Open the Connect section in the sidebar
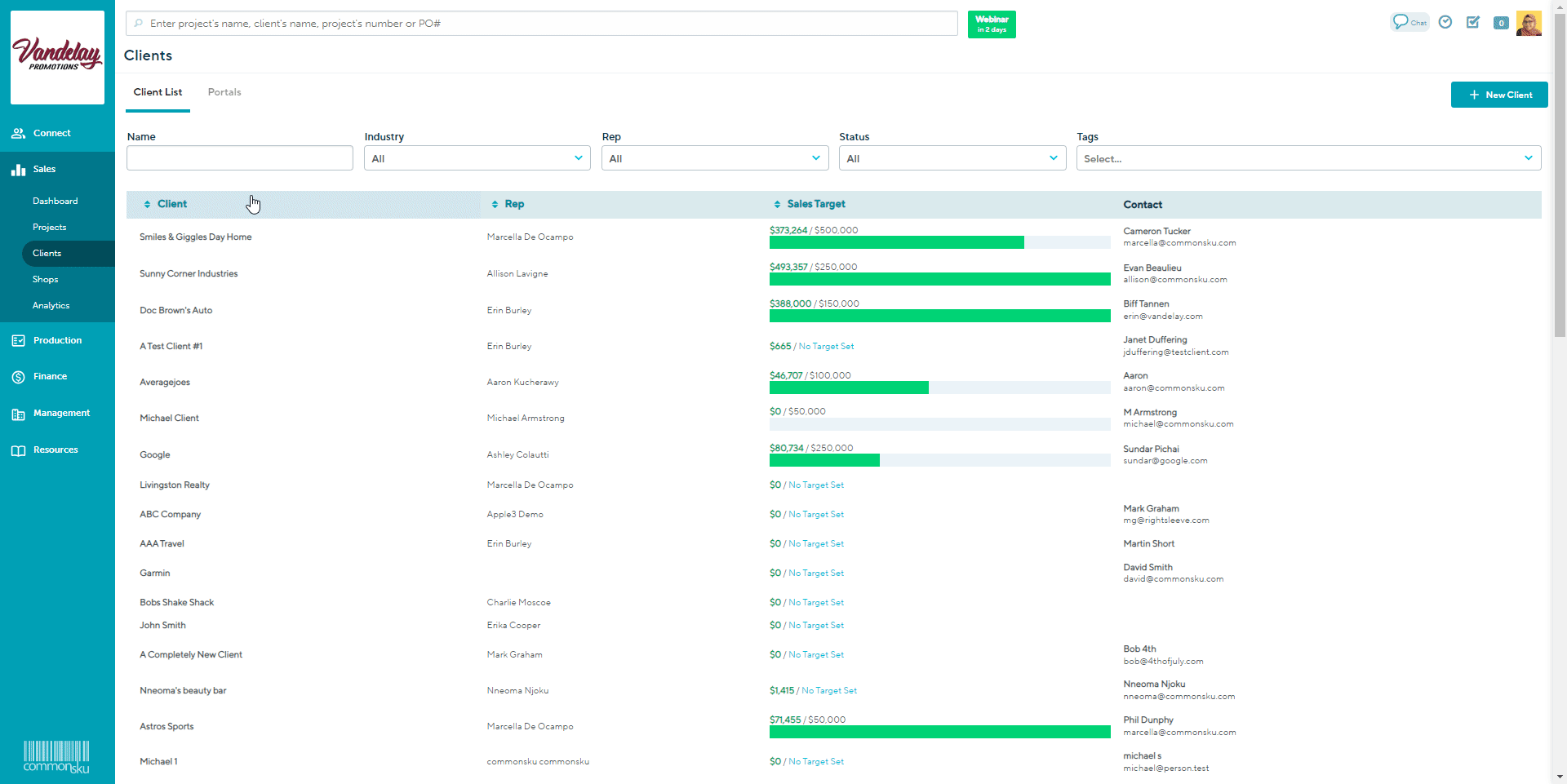Image resolution: width=1567 pixels, height=784 pixels. [51, 133]
